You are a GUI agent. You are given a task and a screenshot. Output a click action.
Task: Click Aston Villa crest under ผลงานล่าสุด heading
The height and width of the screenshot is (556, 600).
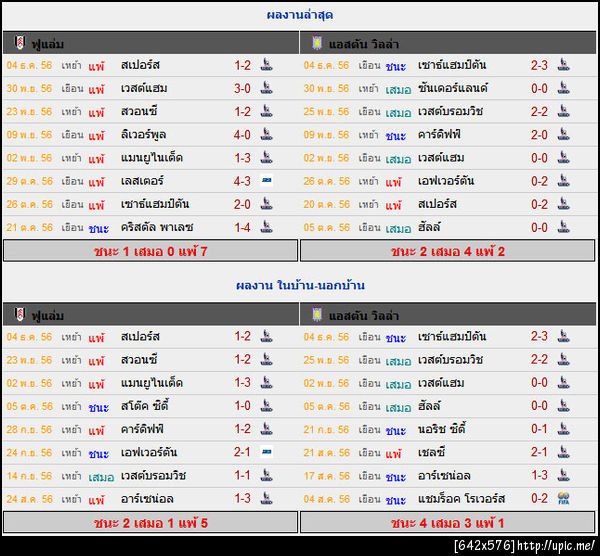[317, 42]
